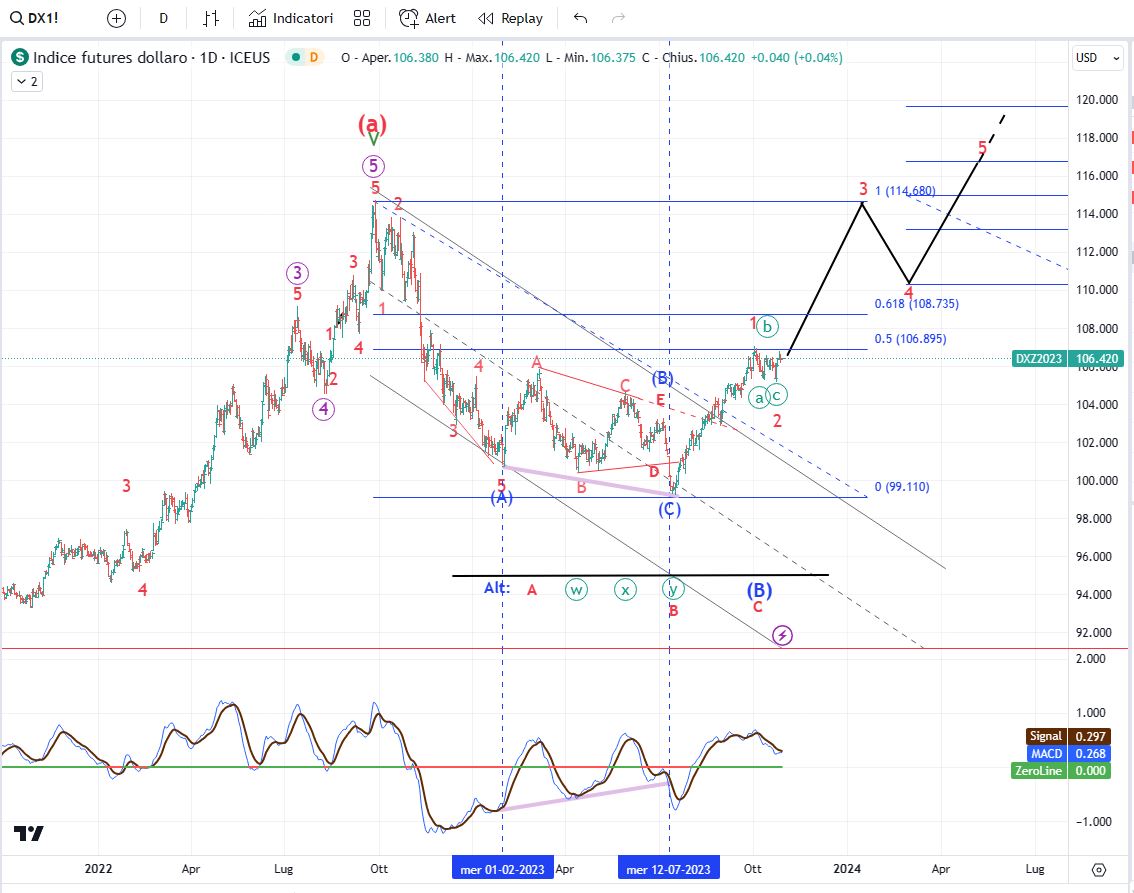1134x893 pixels.
Task: Toggle the D delayed data badge
Action: [x=314, y=57]
